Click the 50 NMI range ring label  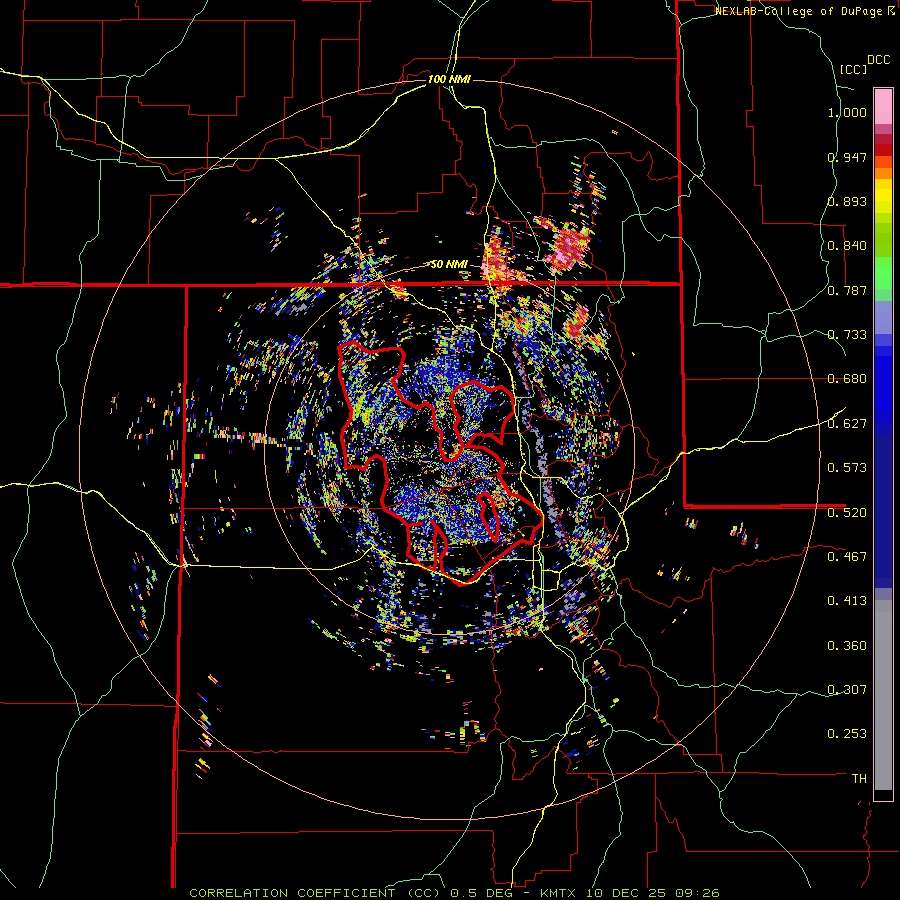[449, 265]
